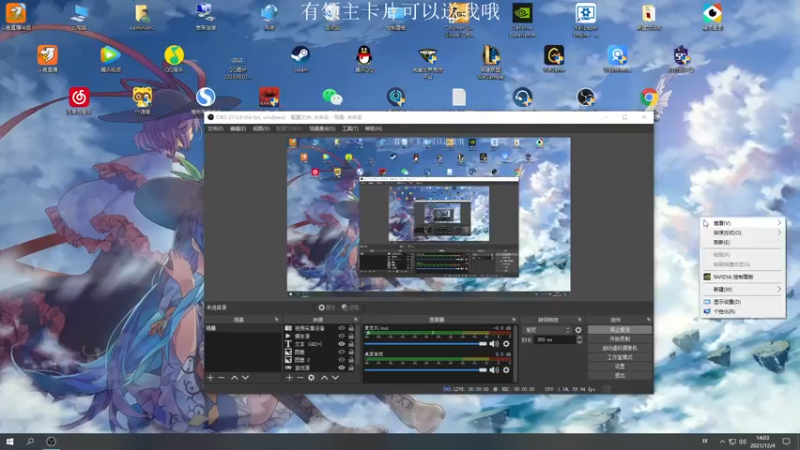Open the NetEase Cloud Music desktop icon

pos(79,97)
